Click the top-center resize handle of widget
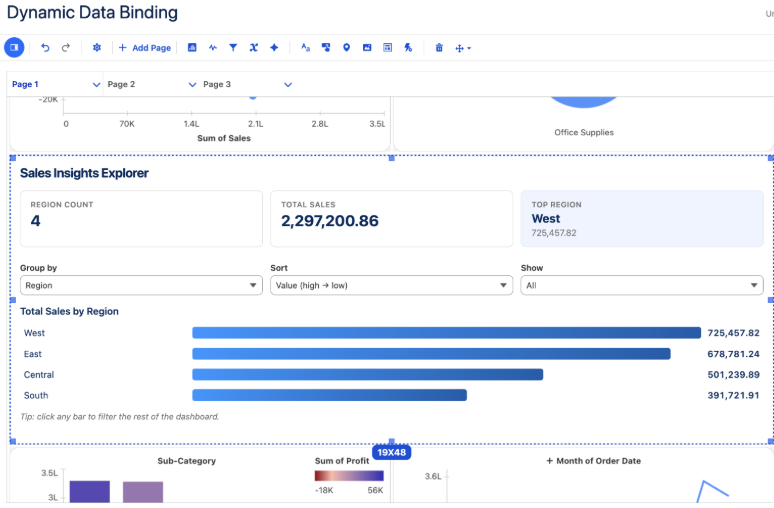 pyautogui.click(x=391, y=158)
